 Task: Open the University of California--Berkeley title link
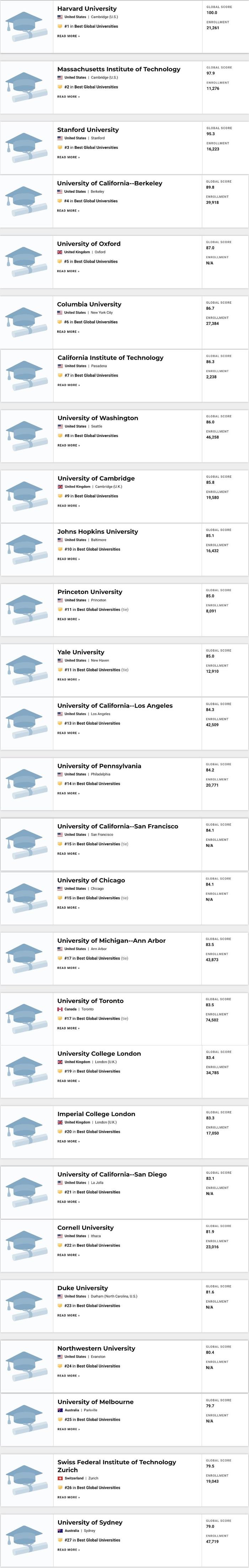point(110,183)
